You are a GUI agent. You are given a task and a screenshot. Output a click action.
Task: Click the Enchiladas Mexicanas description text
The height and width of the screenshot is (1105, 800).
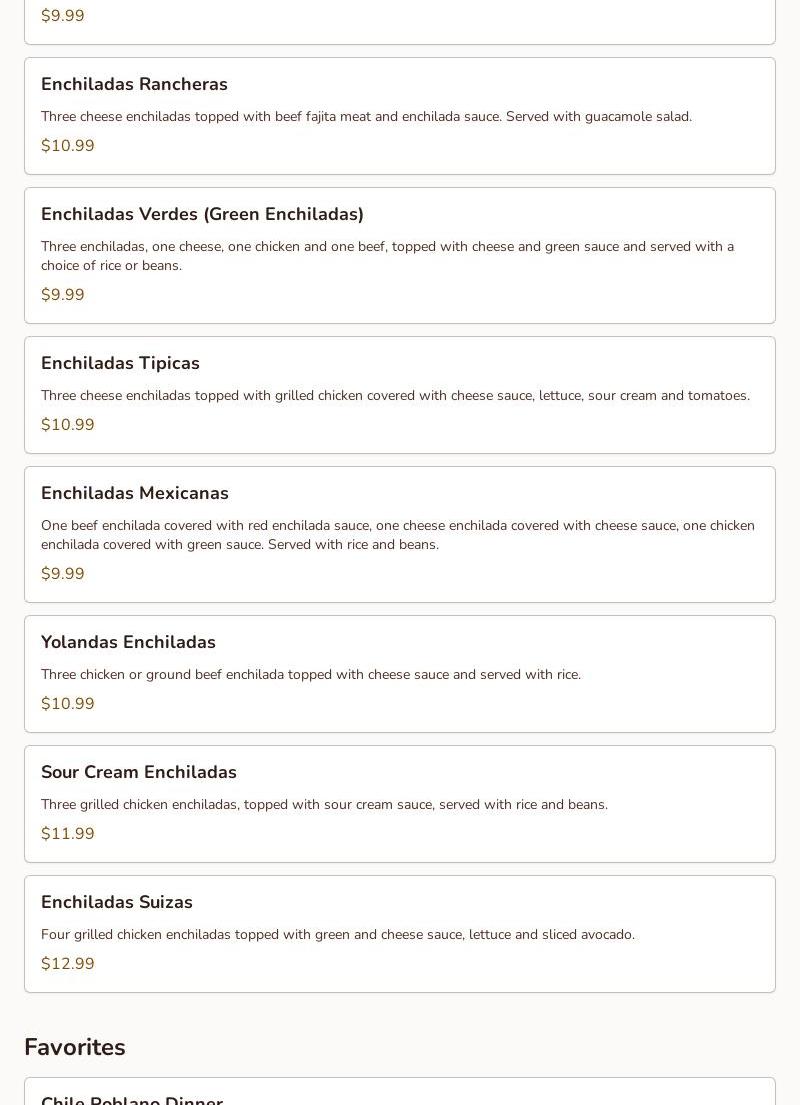[398, 534]
